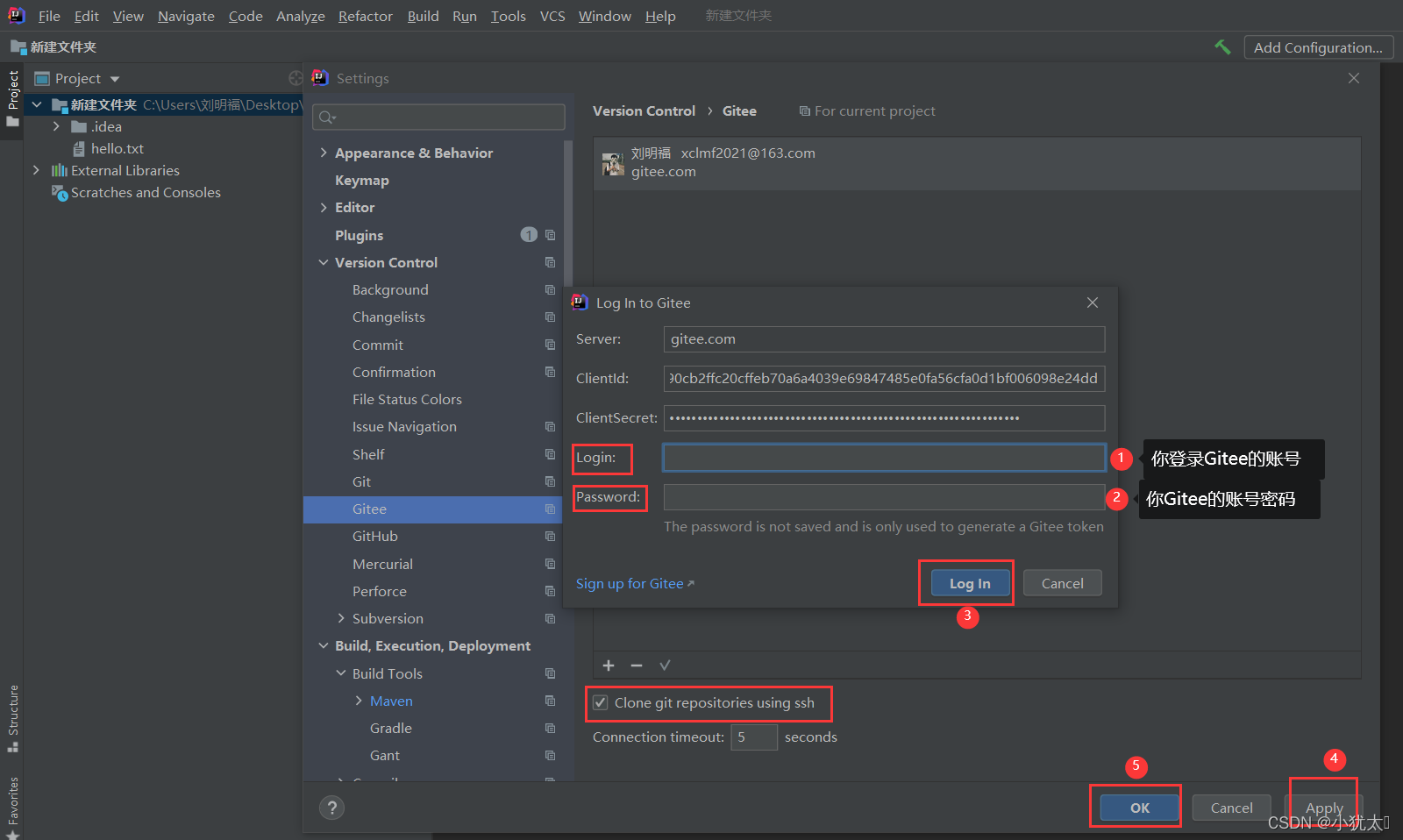Click the remove account minus icon
Viewport: 1403px width, 840px height.
click(637, 666)
